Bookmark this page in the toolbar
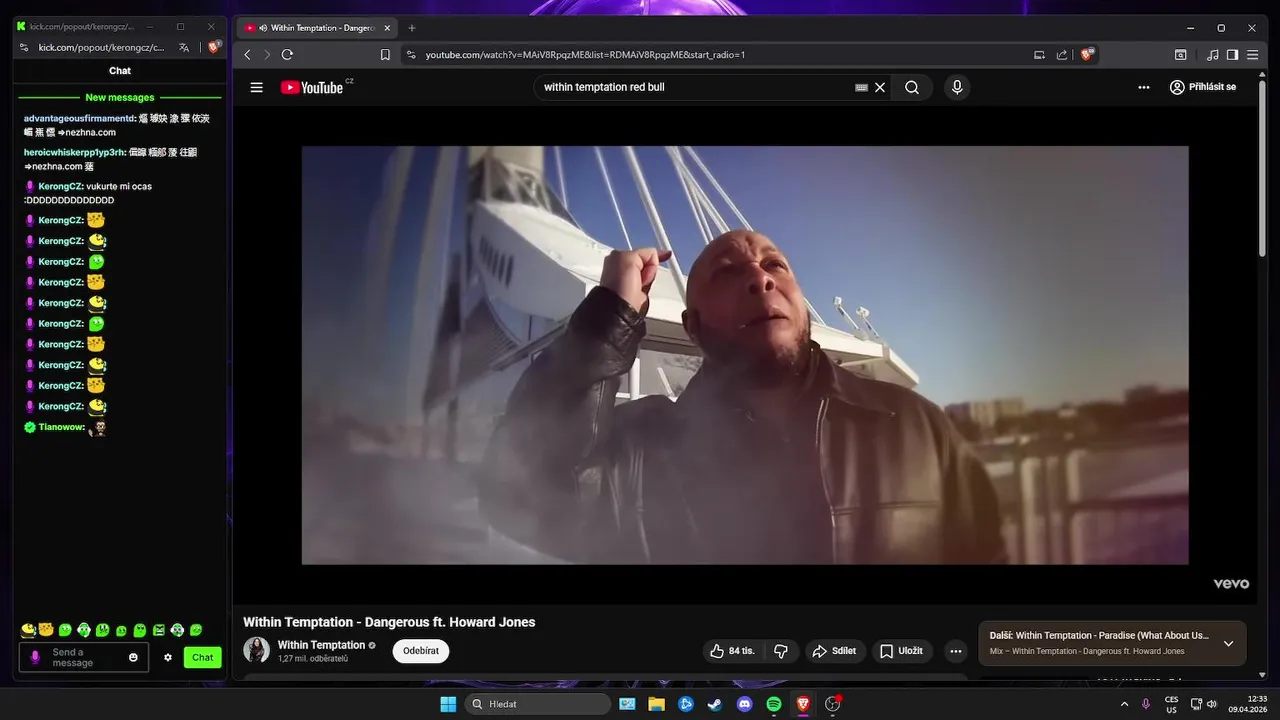The height and width of the screenshot is (720, 1280). click(x=385, y=55)
